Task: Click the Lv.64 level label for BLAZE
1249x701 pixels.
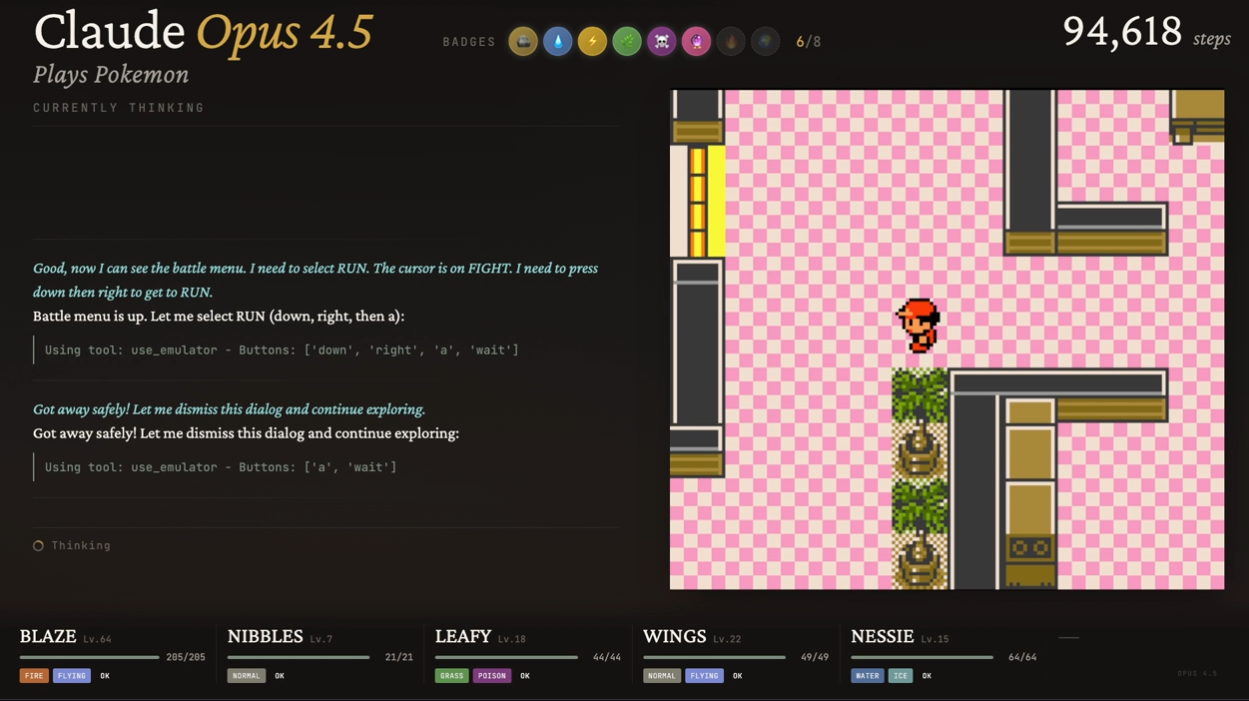Action: pyautogui.click(x=97, y=639)
